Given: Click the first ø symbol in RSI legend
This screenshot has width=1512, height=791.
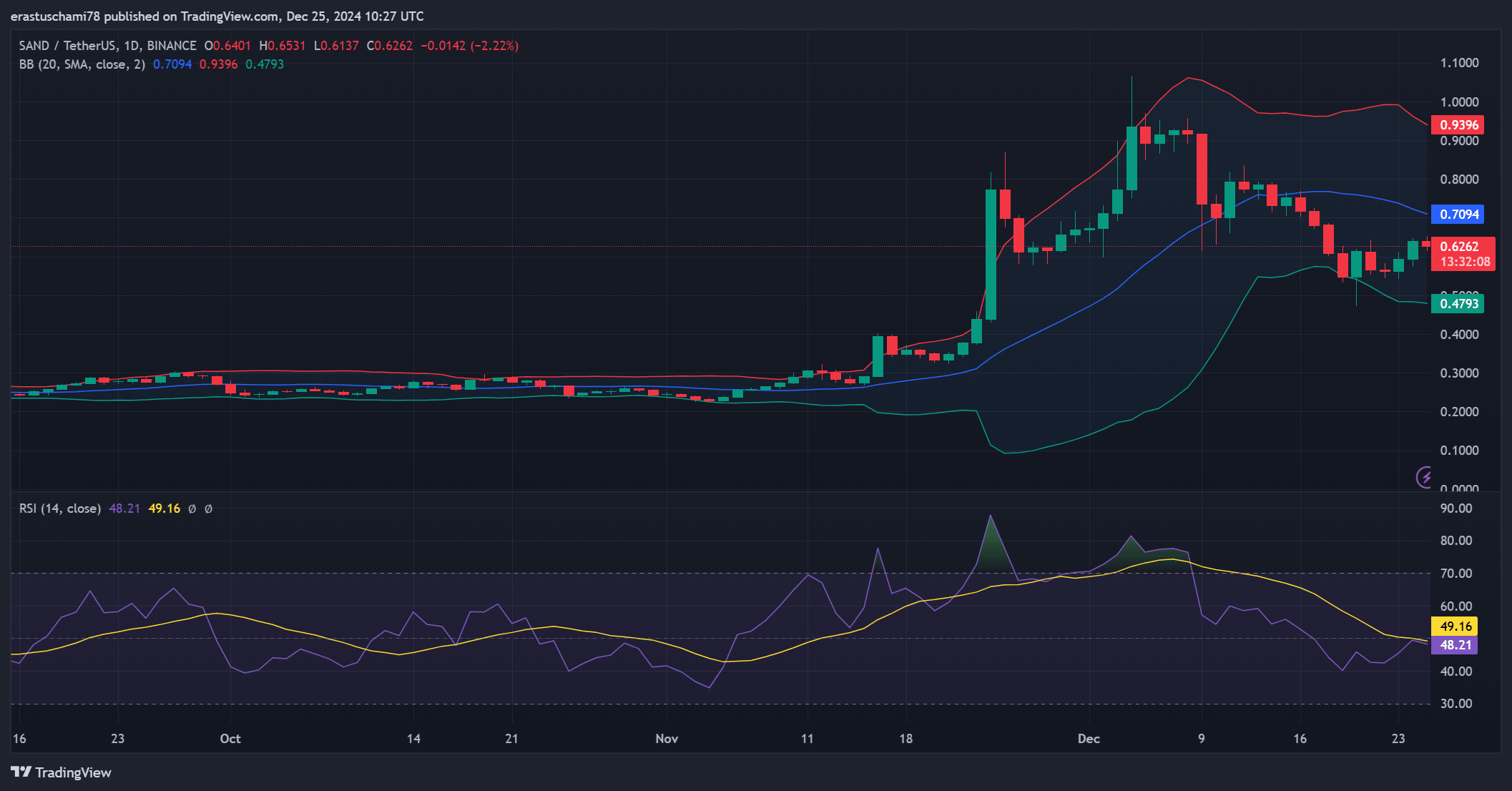Looking at the screenshot, I should pos(192,509).
